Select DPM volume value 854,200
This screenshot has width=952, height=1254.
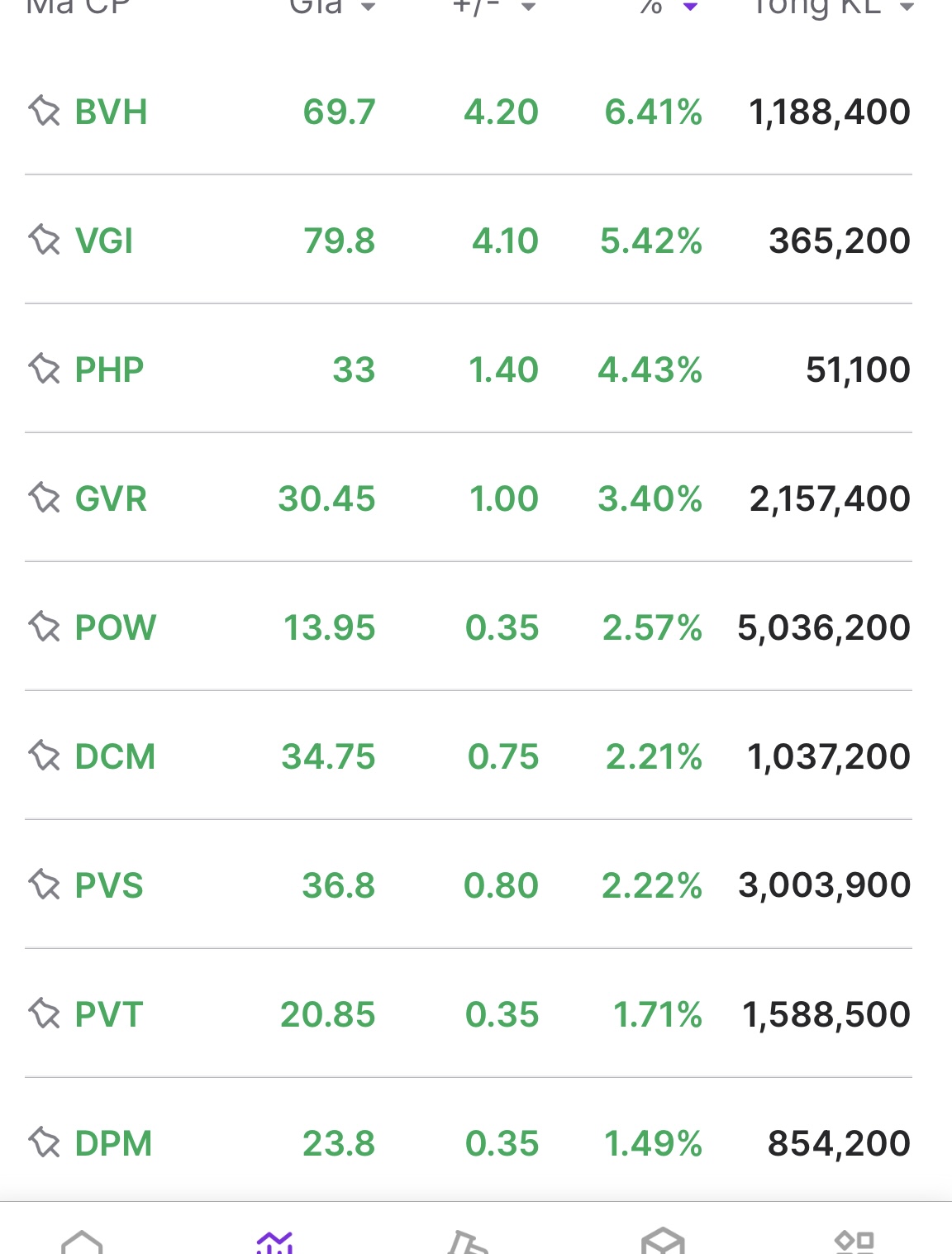(839, 1143)
